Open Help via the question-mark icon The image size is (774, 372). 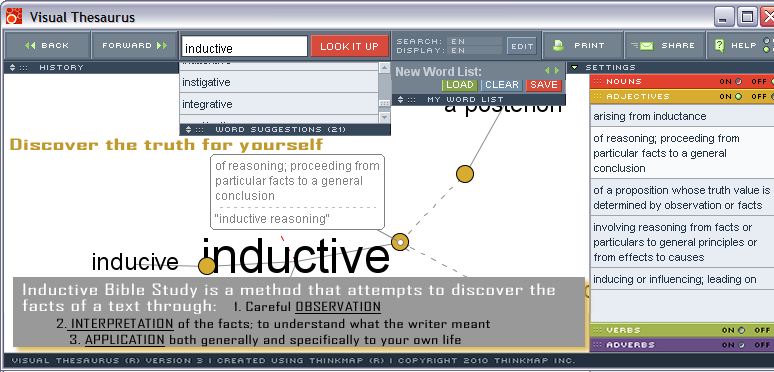(x=719, y=45)
